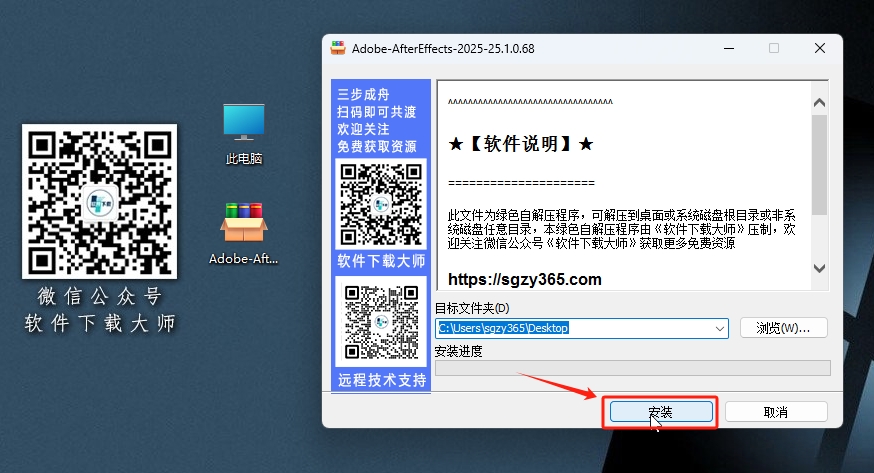The height and width of the screenshot is (473, 874).
Task: Click the https://sgzy365.com text
Action: (x=525, y=279)
